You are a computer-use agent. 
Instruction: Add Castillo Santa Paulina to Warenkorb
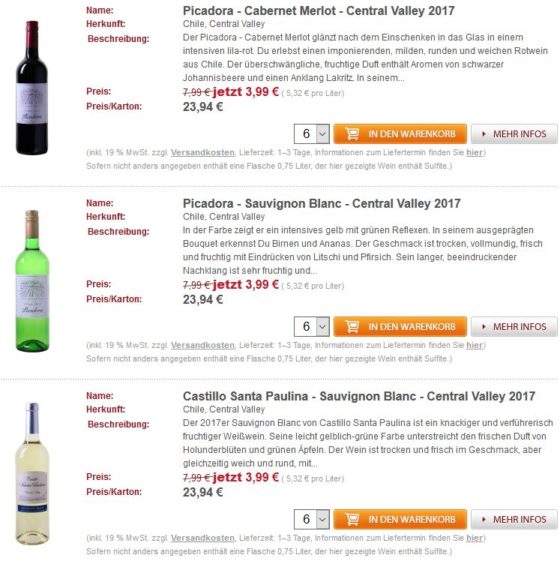click(x=400, y=519)
